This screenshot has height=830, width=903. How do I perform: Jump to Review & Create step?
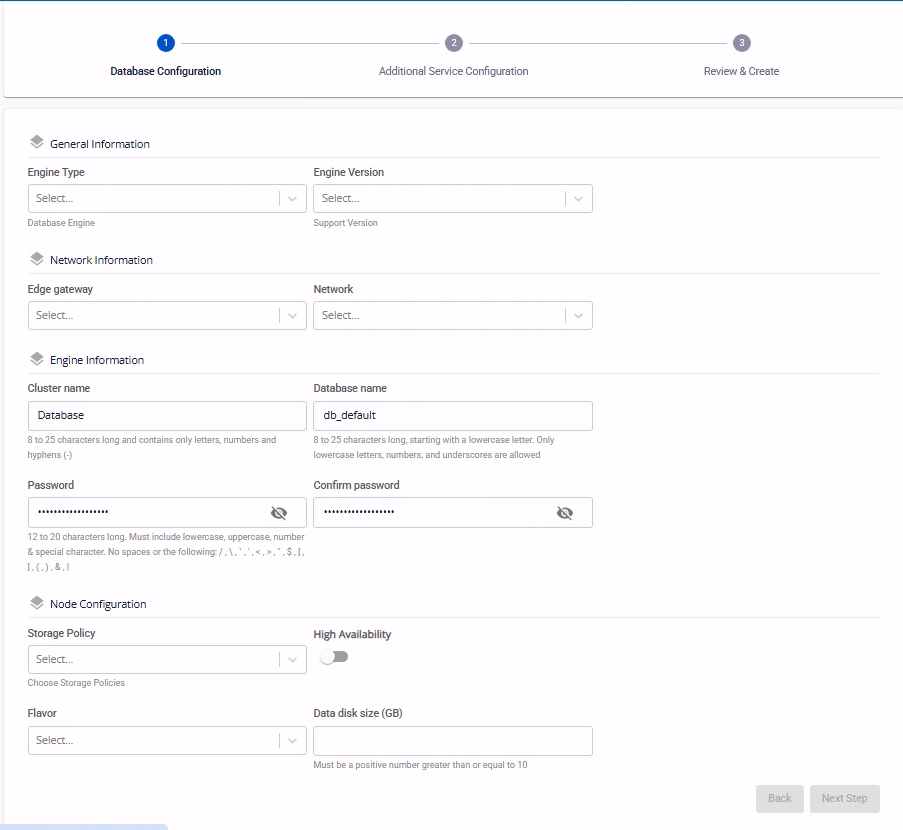741,71
